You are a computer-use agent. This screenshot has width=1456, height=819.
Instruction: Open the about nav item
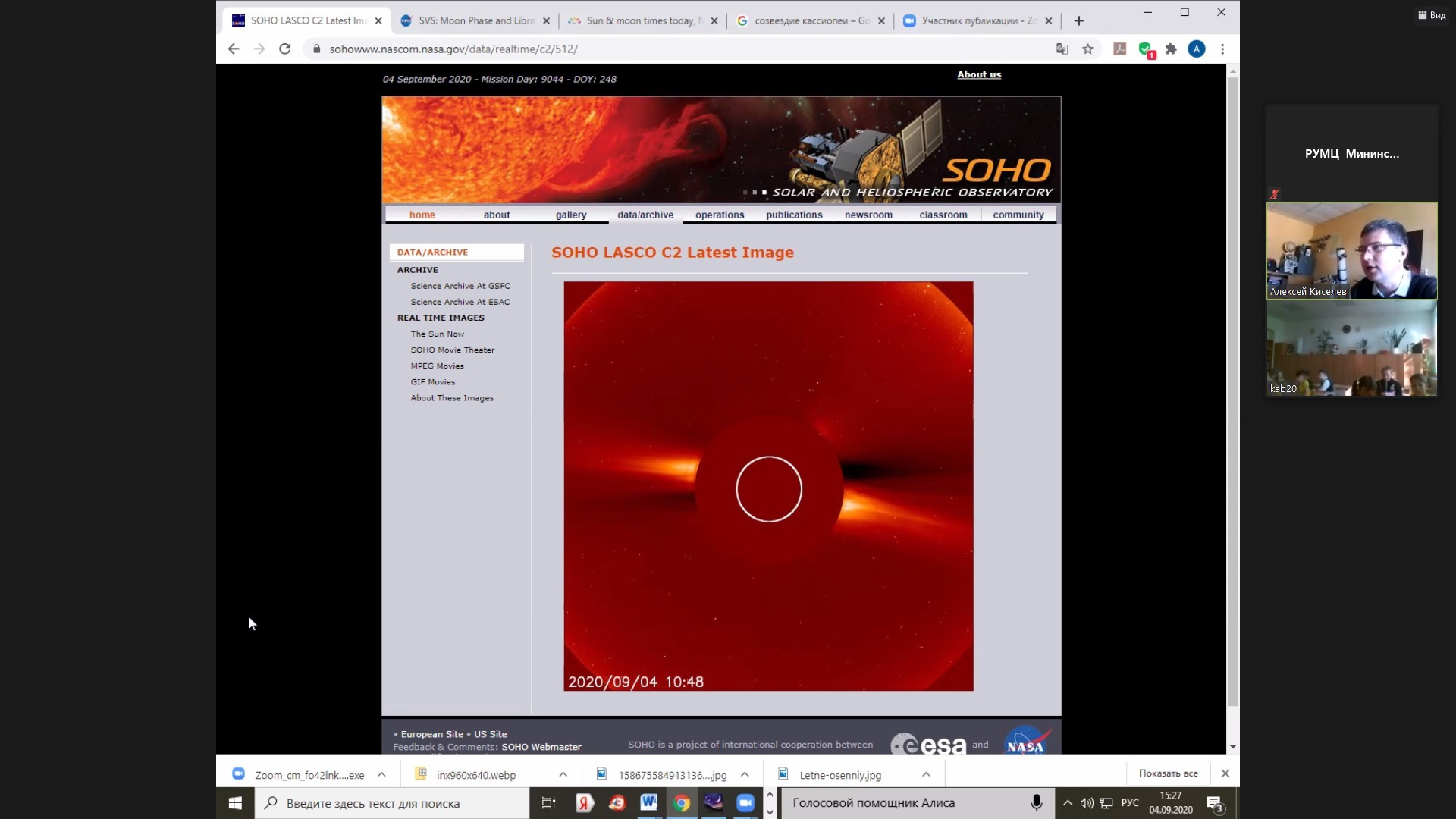click(x=497, y=215)
